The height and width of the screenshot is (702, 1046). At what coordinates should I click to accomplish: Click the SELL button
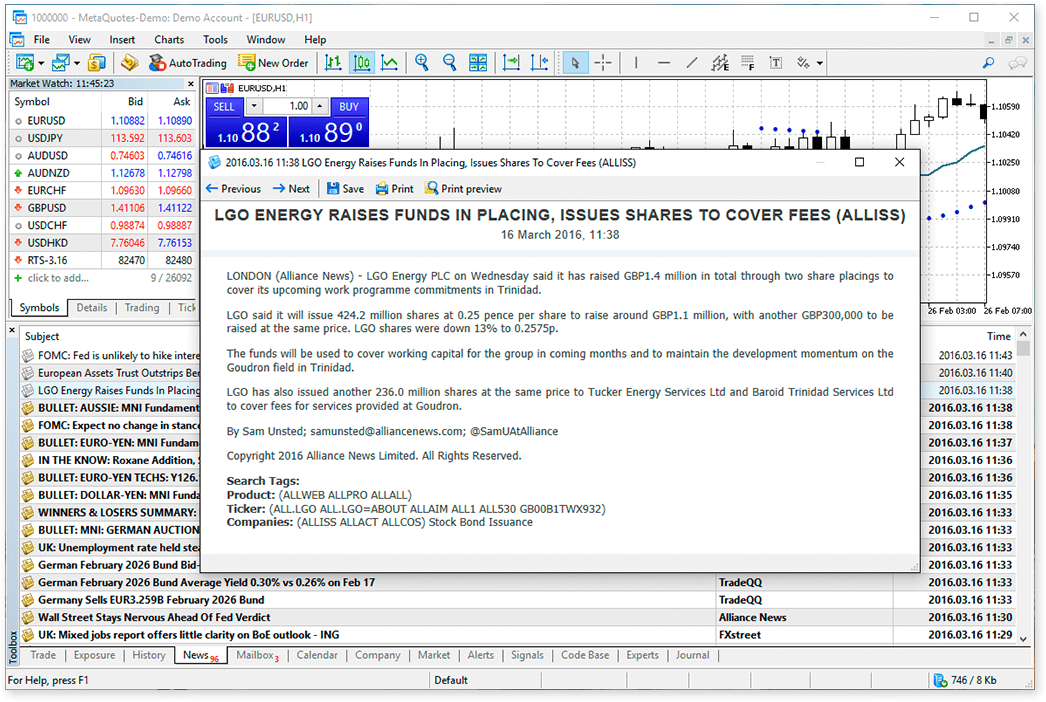click(x=224, y=107)
